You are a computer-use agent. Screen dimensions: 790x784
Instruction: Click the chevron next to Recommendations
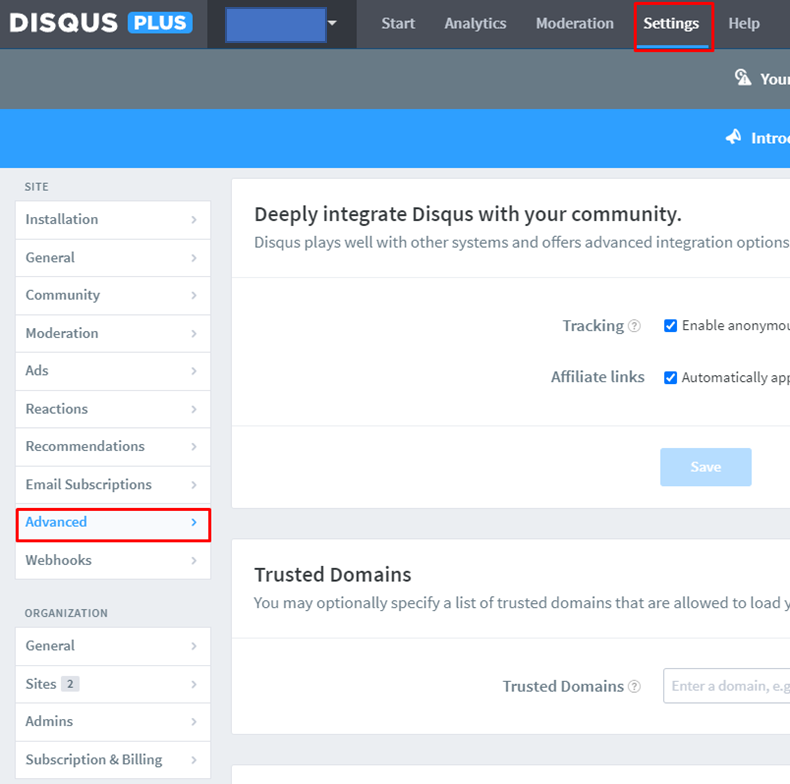click(x=194, y=446)
